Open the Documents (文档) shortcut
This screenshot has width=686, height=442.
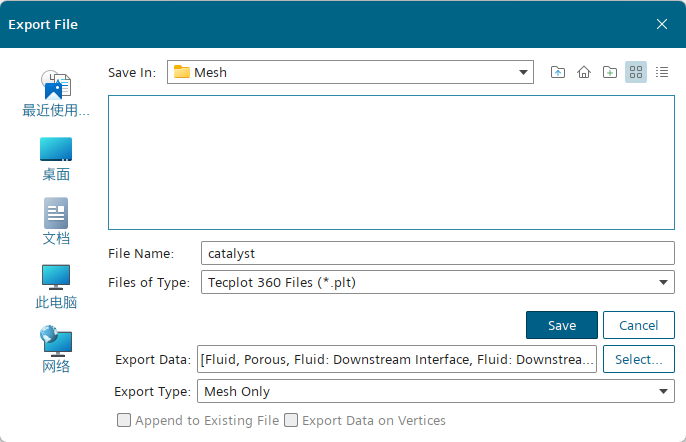56,222
